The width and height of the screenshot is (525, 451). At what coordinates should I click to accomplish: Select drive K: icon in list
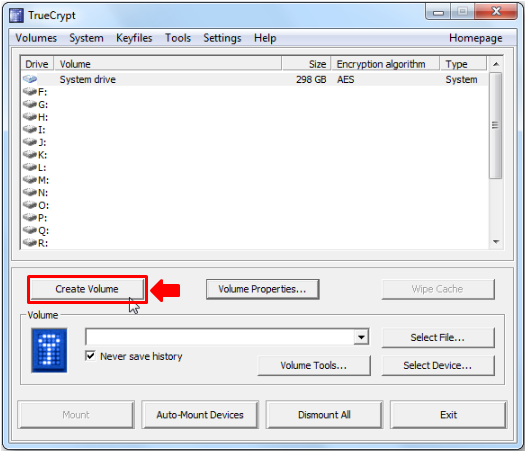(x=30, y=154)
